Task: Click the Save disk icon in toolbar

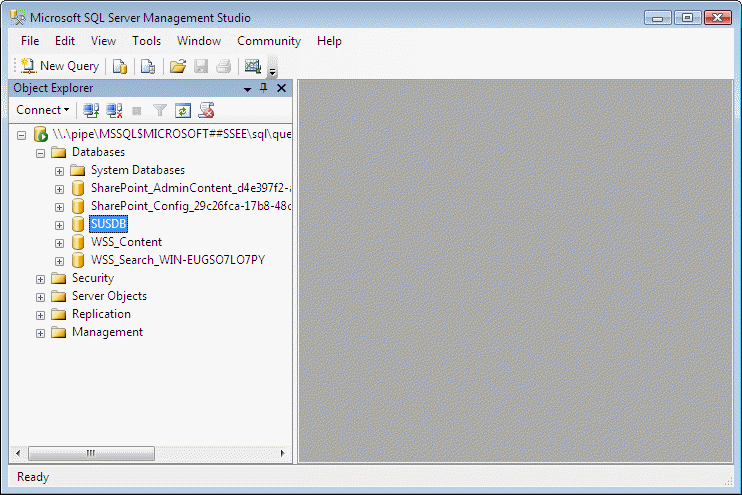Action: [x=201, y=67]
